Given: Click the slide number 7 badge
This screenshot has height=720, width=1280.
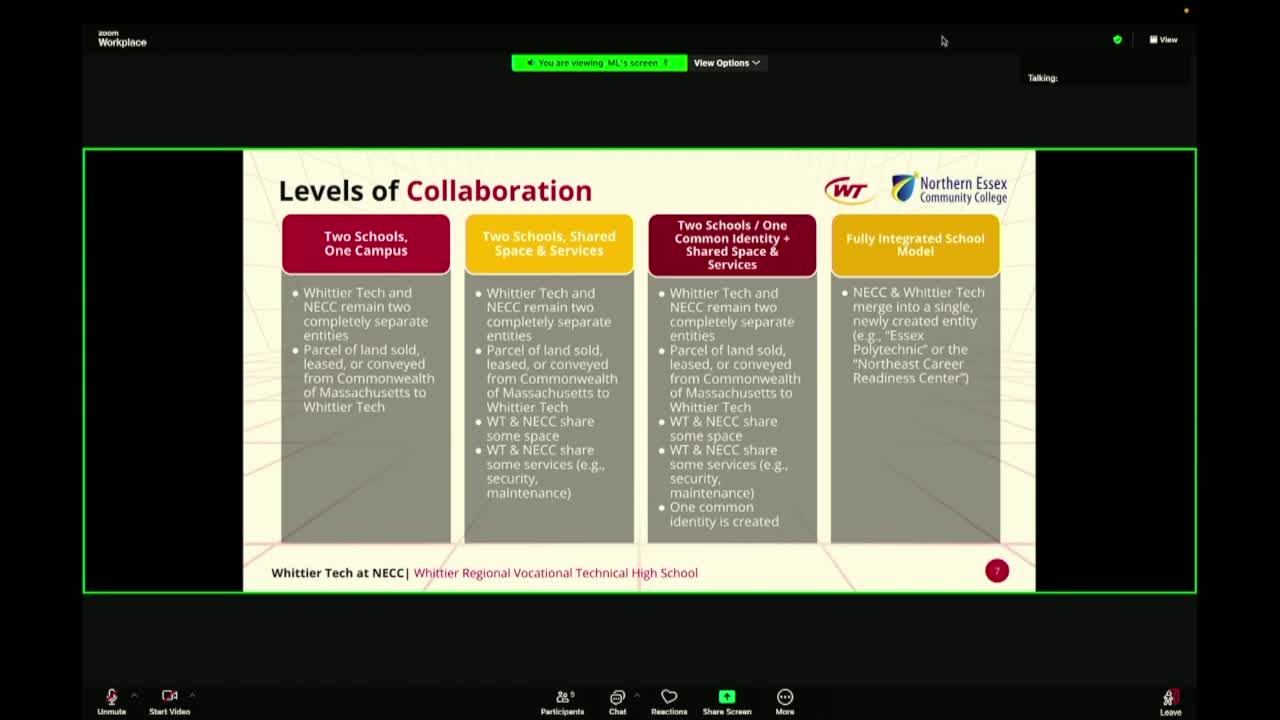Looking at the screenshot, I should coord(997,570).
